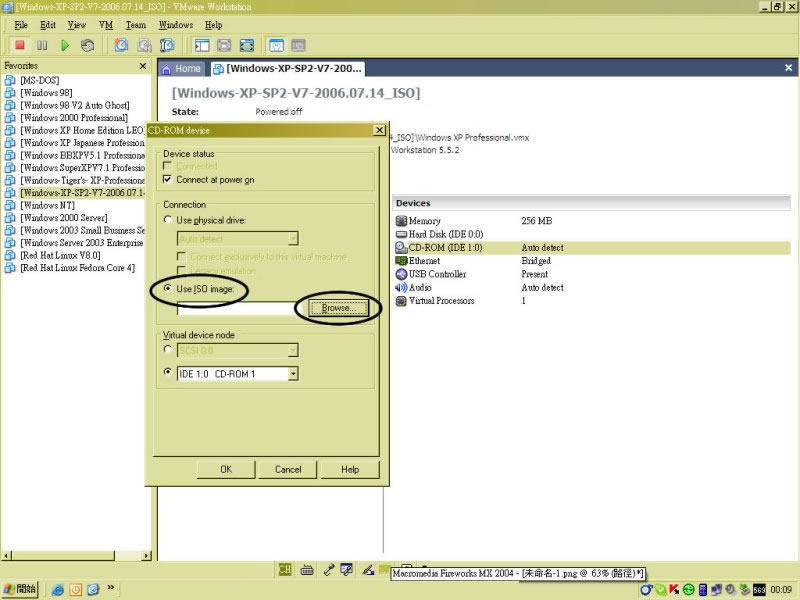The image size is (800, 600).
Task: Open the Edit menu
Action: [x=47, y=25]
